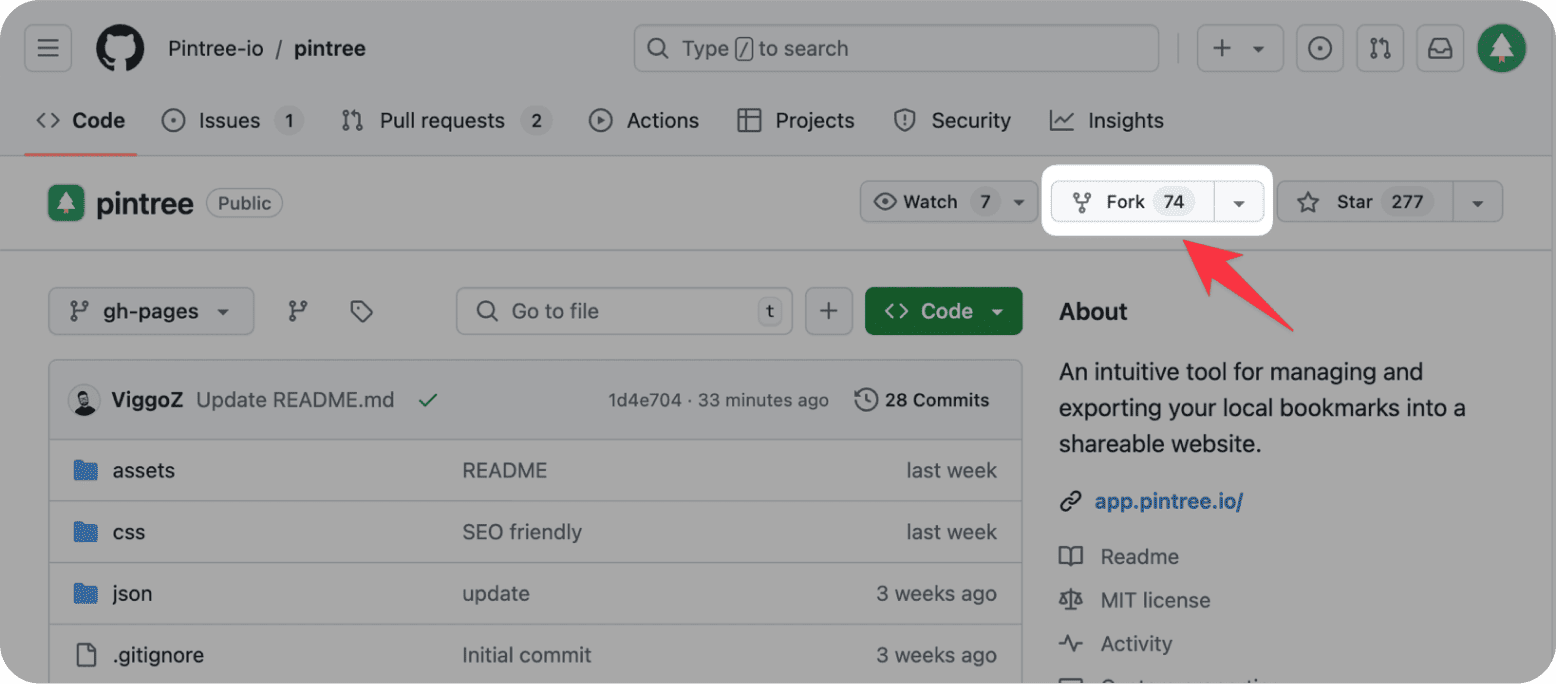The height and width of the screenshot is (684, 1556).
Task: Click the GitHub logo icon
Action: tap(120, 49)
